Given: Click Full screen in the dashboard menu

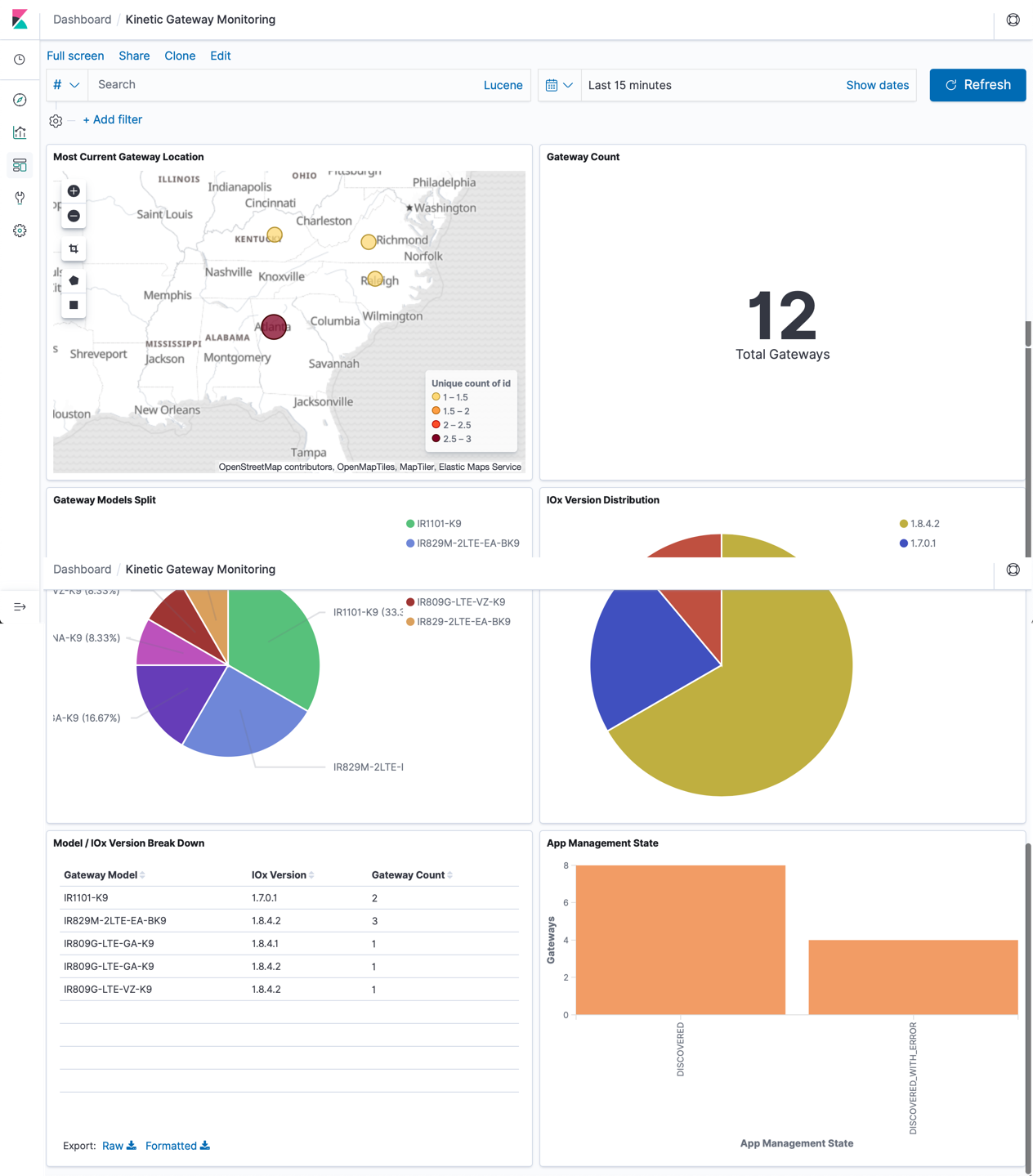Looking at the screenshot, I should [75, 56].
